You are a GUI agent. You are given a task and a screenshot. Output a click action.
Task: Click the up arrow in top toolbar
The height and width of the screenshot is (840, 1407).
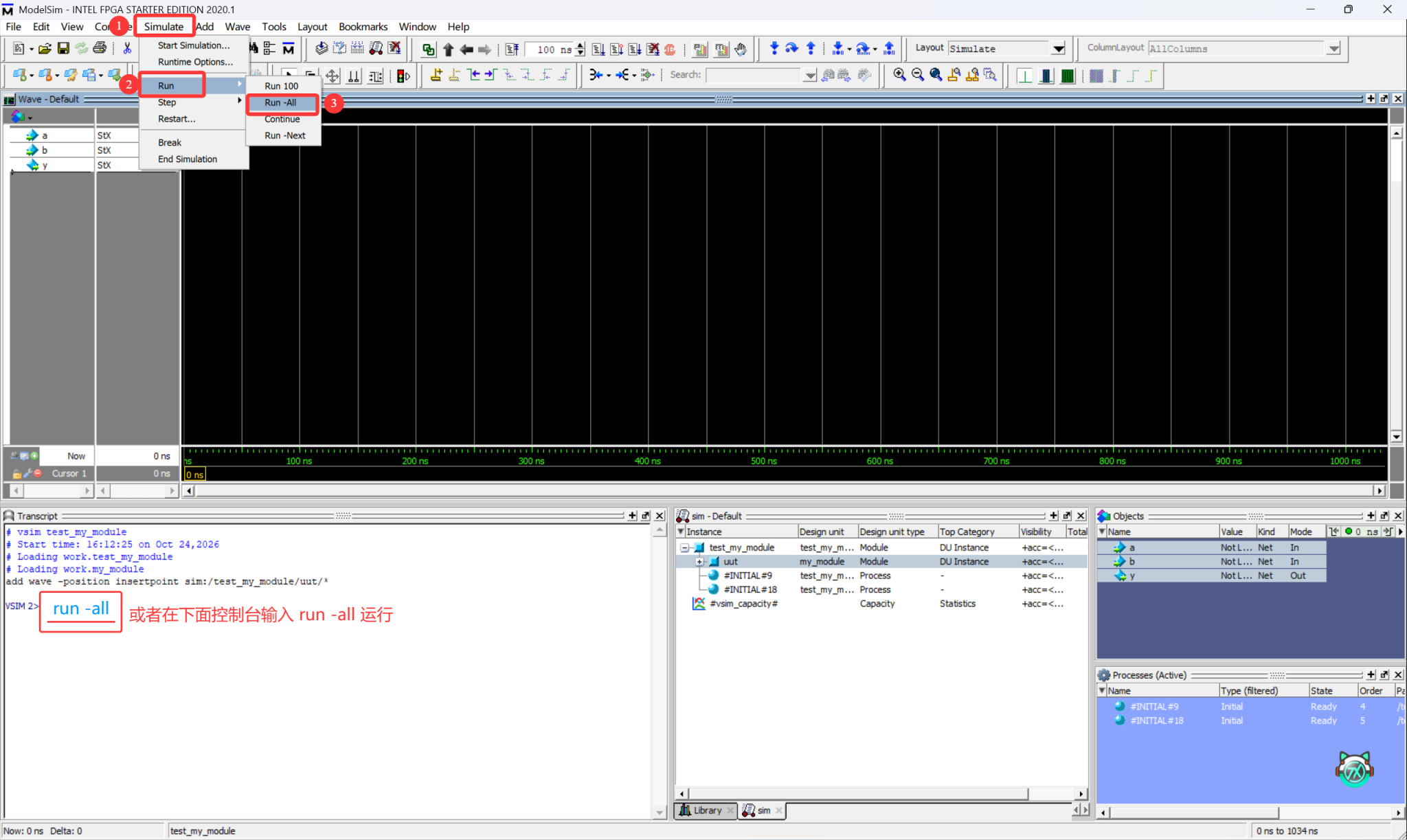click(x=448, y=49)
